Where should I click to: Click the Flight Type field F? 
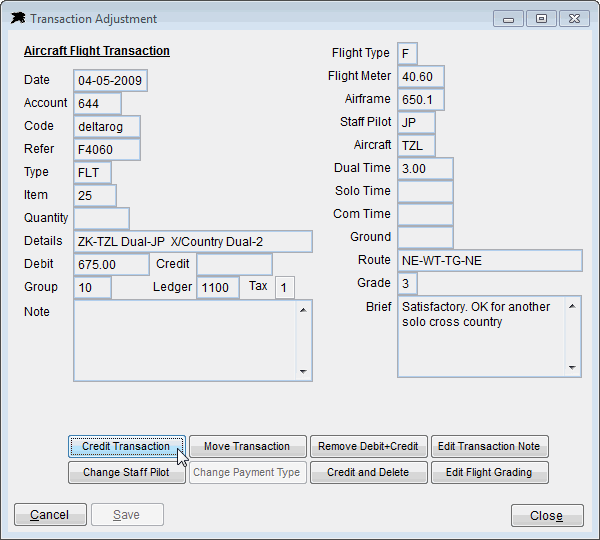tap(407, 54)
